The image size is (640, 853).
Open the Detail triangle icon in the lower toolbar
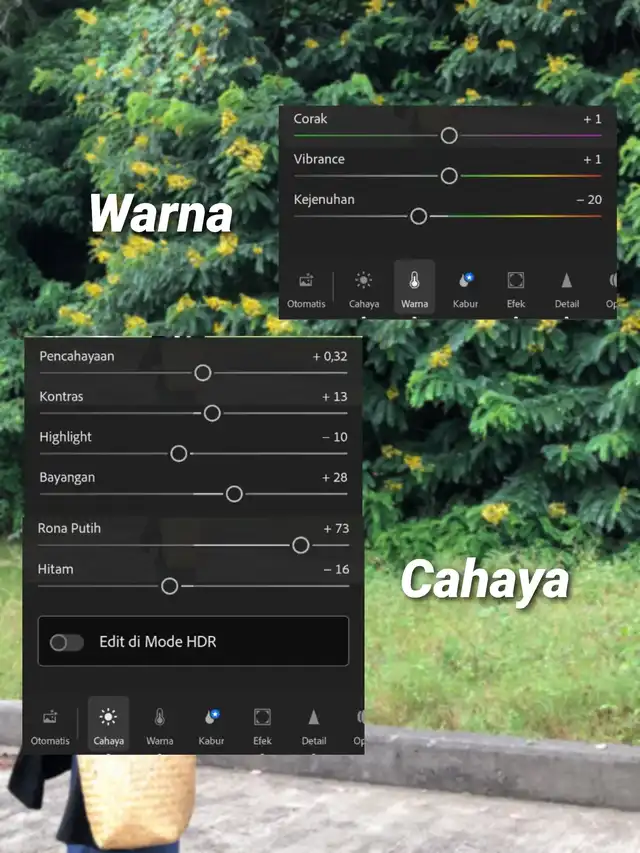tap(313, 724)
